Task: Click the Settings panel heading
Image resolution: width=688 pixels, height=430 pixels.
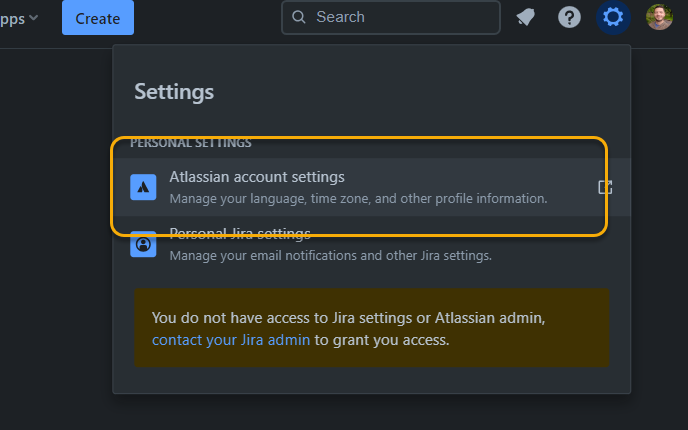Action: [174, 92]
